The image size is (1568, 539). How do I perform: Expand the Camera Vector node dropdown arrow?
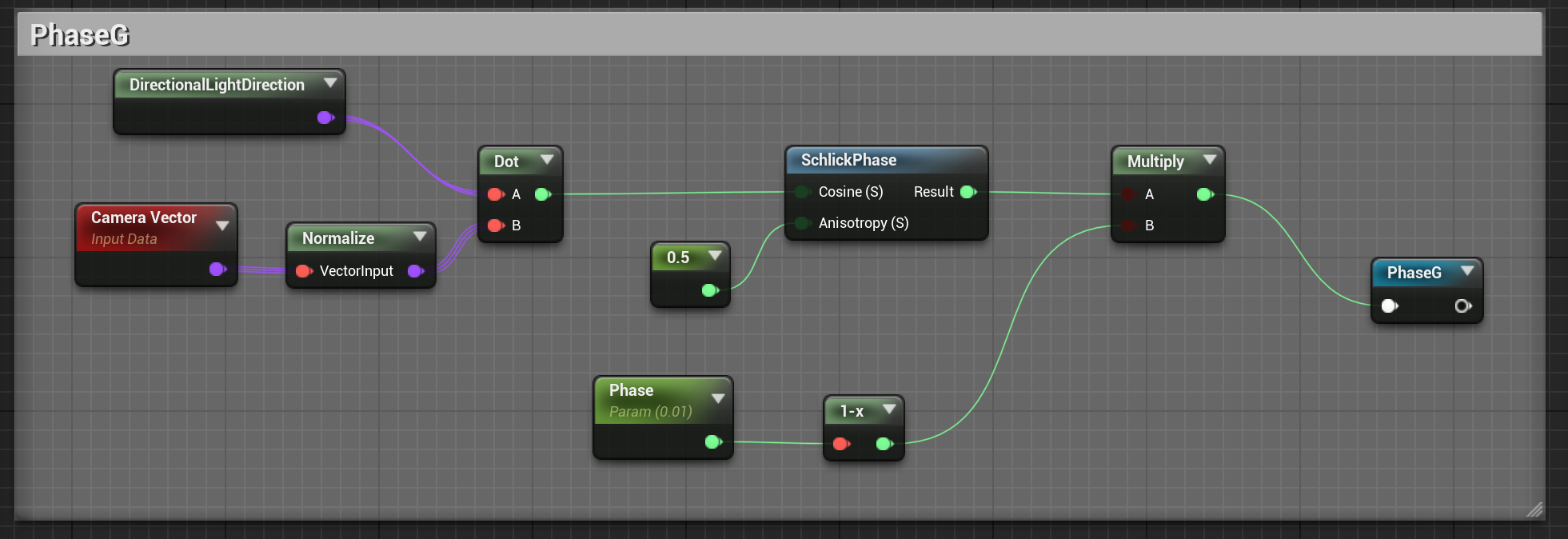coord(222,226)
